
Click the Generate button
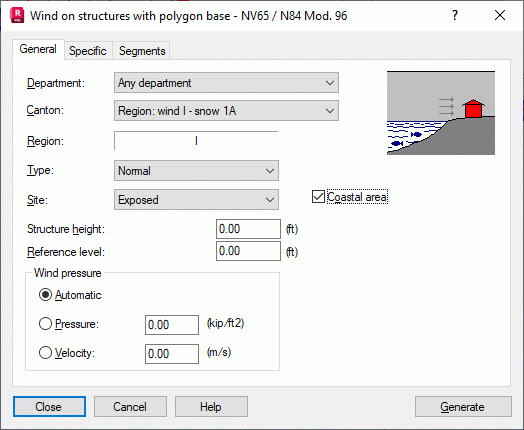463,407
